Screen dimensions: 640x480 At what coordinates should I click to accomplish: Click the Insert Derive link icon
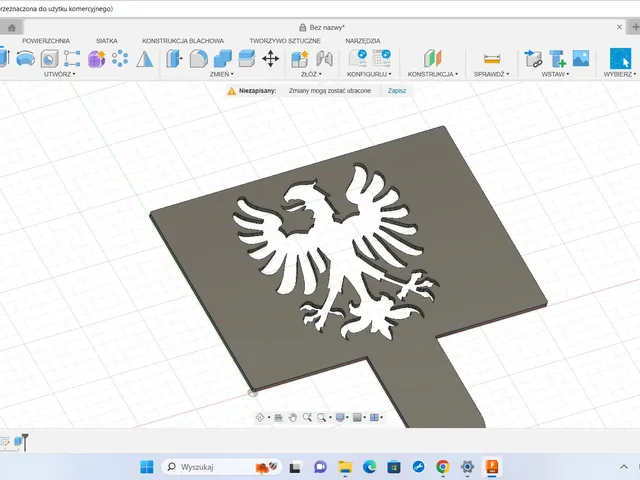pos(533,58)
